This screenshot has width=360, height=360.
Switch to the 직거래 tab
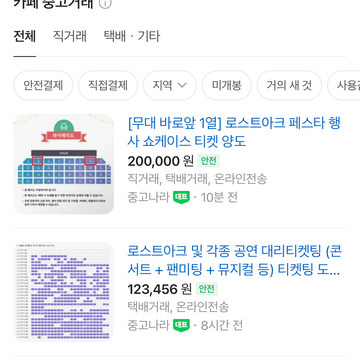(70, 36)
